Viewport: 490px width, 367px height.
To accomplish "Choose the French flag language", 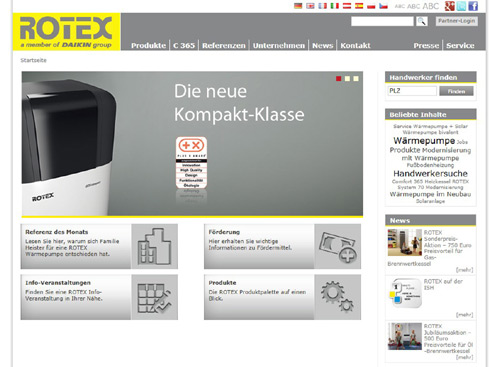I will pos(322,6).
